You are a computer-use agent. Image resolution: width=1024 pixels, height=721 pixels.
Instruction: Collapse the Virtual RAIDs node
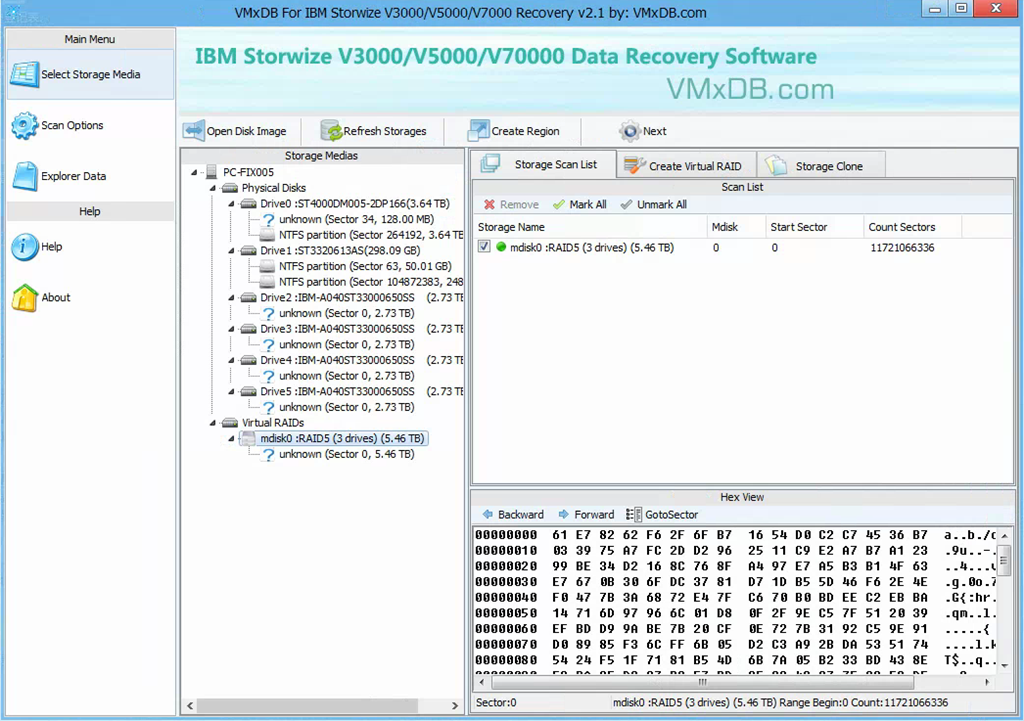point(213,423)
